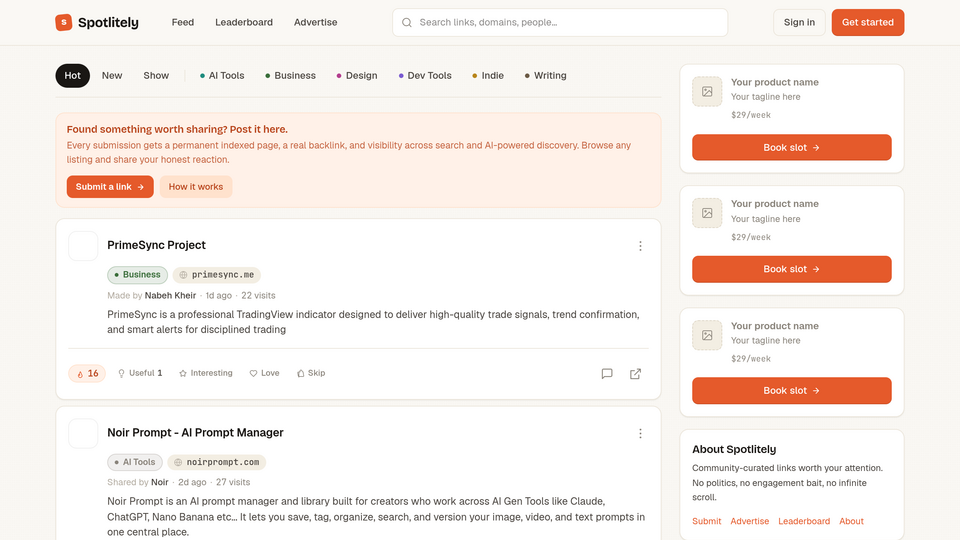The height and width of the screenshot is (540, 960).
Task: Open the PrimeSync Project title
Action: 156,245
